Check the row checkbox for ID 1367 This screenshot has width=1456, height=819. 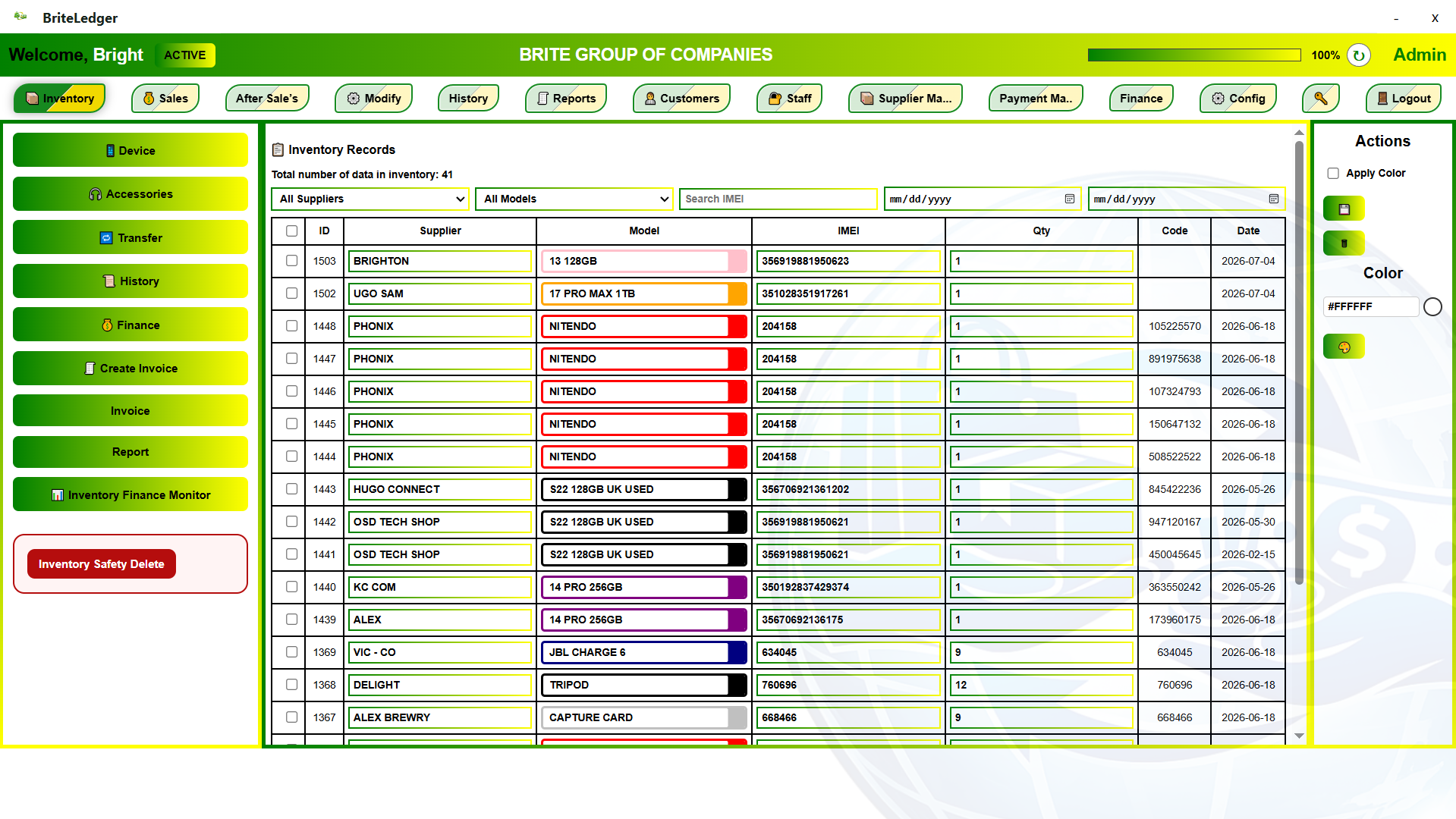(291, 717)
